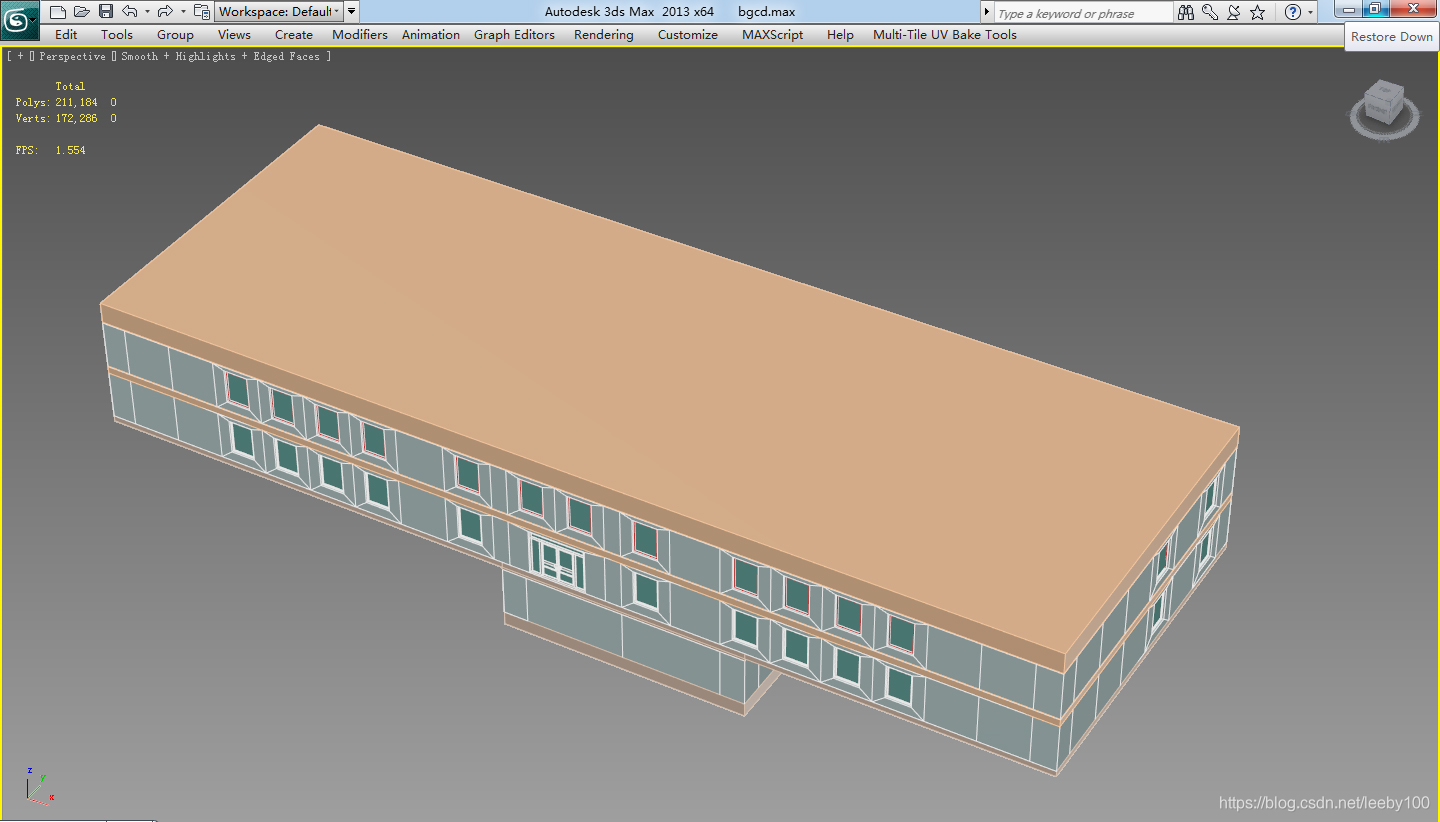Open the Workspace: Default dropdown
Image resolution: width=1440 pixels, height=822 pixels.
[279, 12]
